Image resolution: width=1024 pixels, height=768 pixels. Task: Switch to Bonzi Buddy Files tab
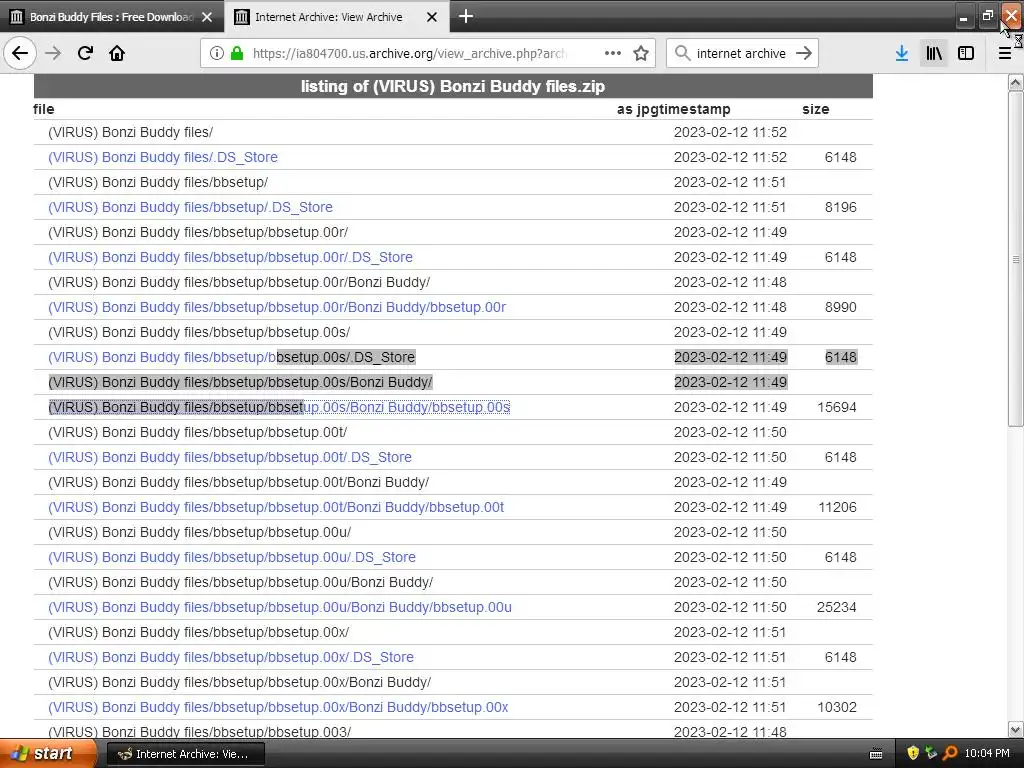coord(111,17)
